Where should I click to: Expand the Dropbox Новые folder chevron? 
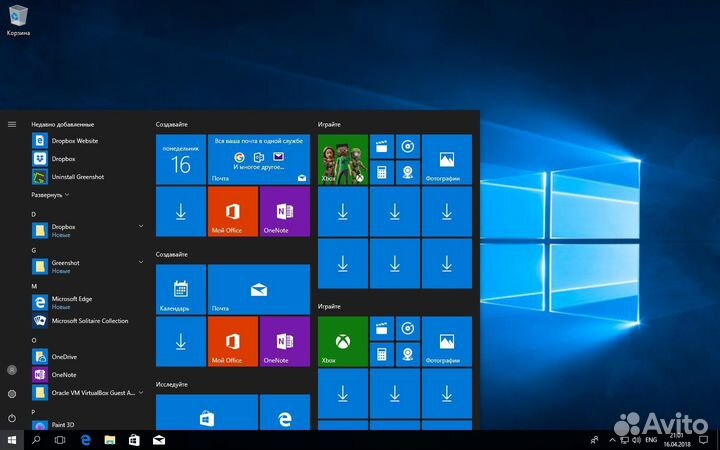coord(141,226)
